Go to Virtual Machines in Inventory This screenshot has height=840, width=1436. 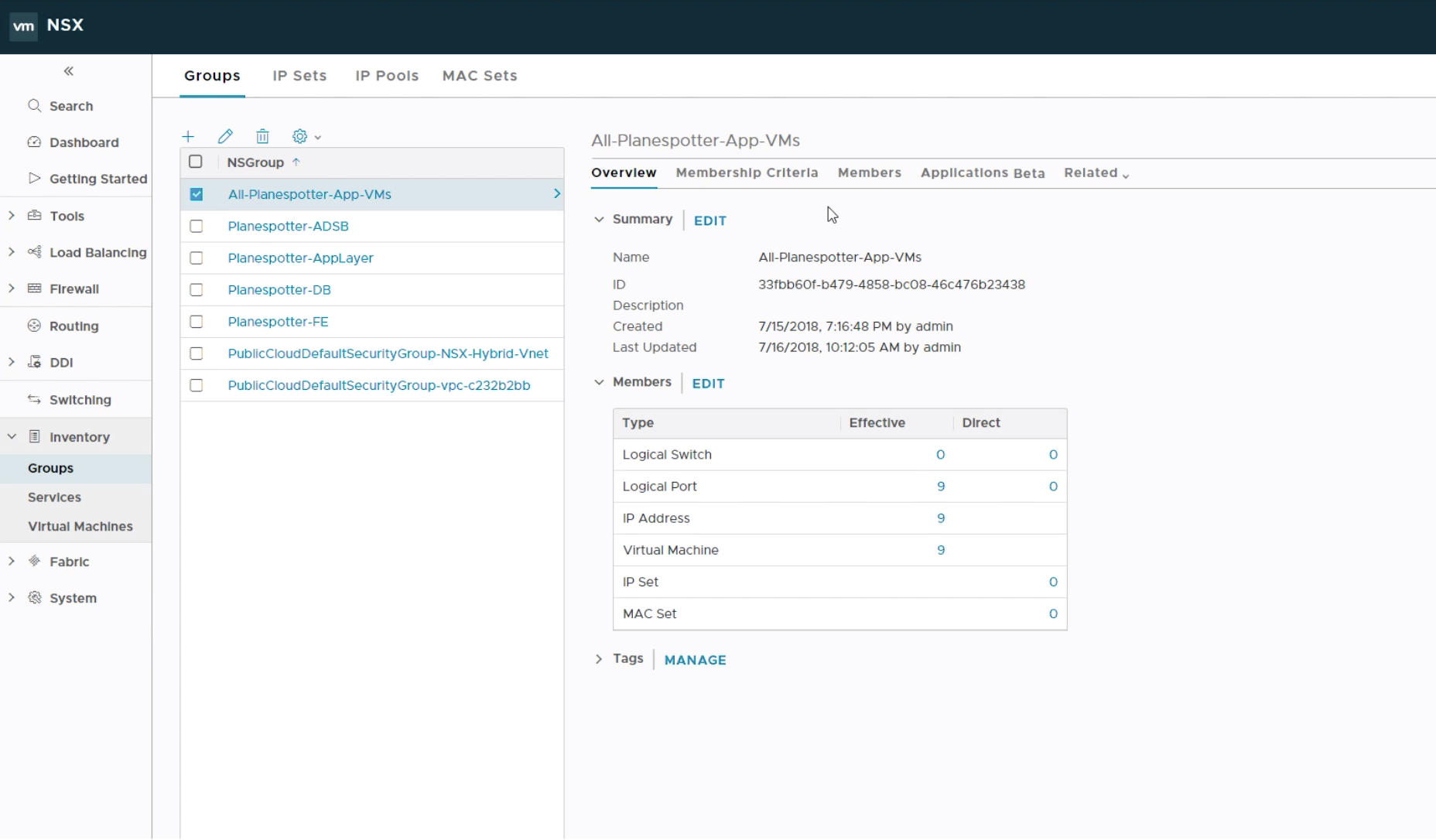coord(80,526)
